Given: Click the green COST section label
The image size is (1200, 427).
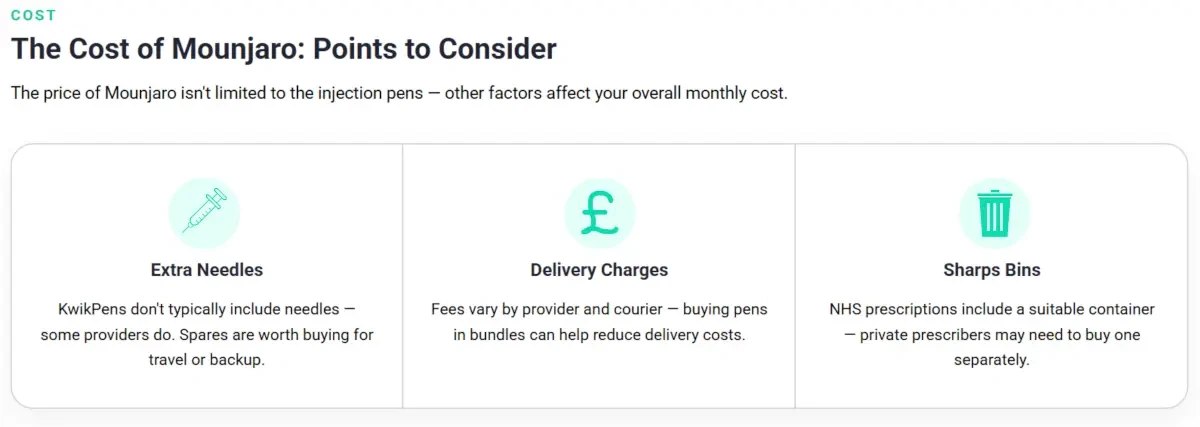Looking at the screenshot, I should pos(33,15).
